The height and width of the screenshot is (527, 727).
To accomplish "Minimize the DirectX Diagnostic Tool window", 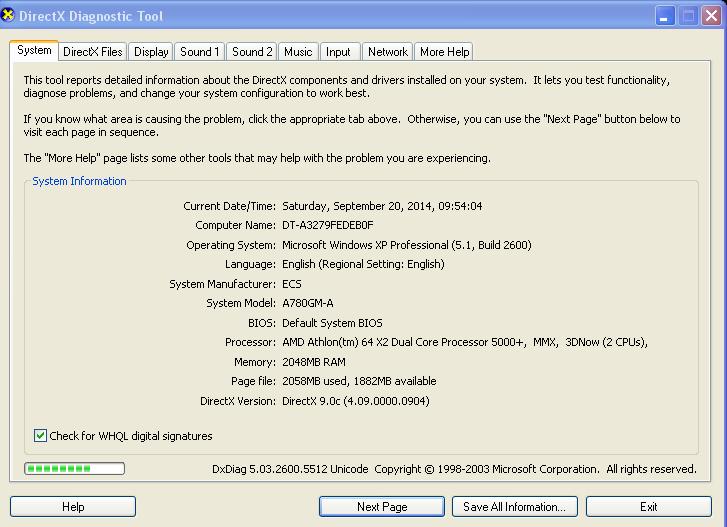I will point(665,16).
